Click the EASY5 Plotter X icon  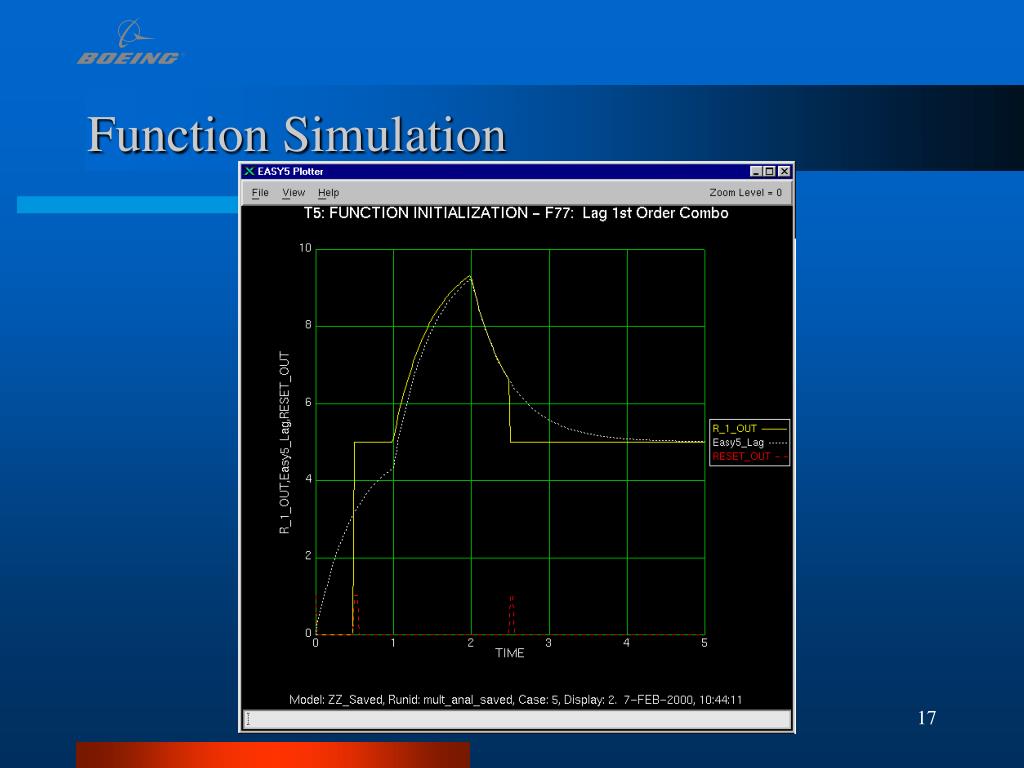249,171
